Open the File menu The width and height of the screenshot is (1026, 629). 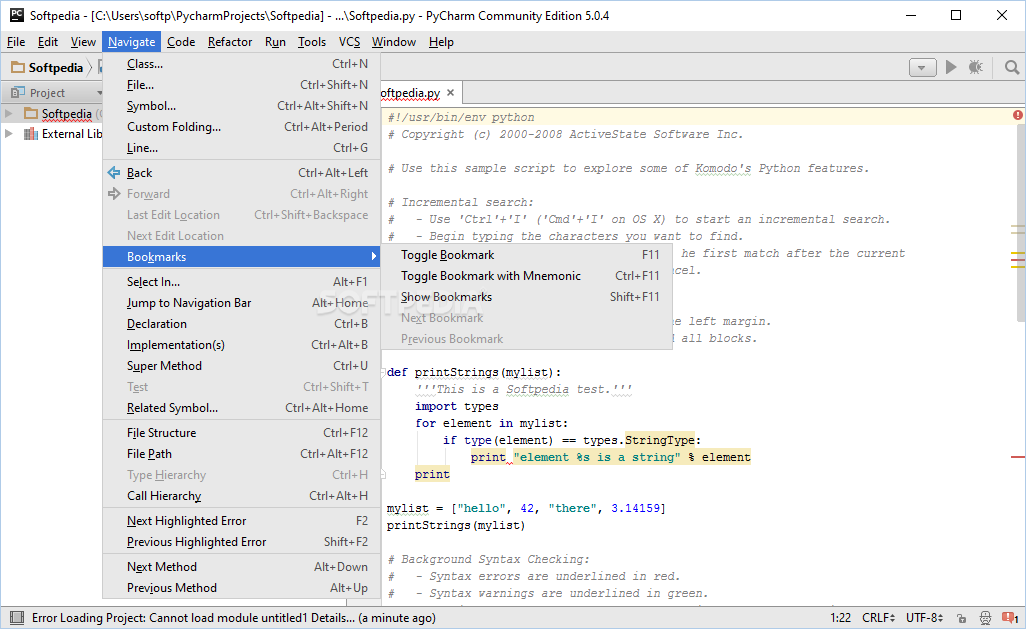(16, 42)
